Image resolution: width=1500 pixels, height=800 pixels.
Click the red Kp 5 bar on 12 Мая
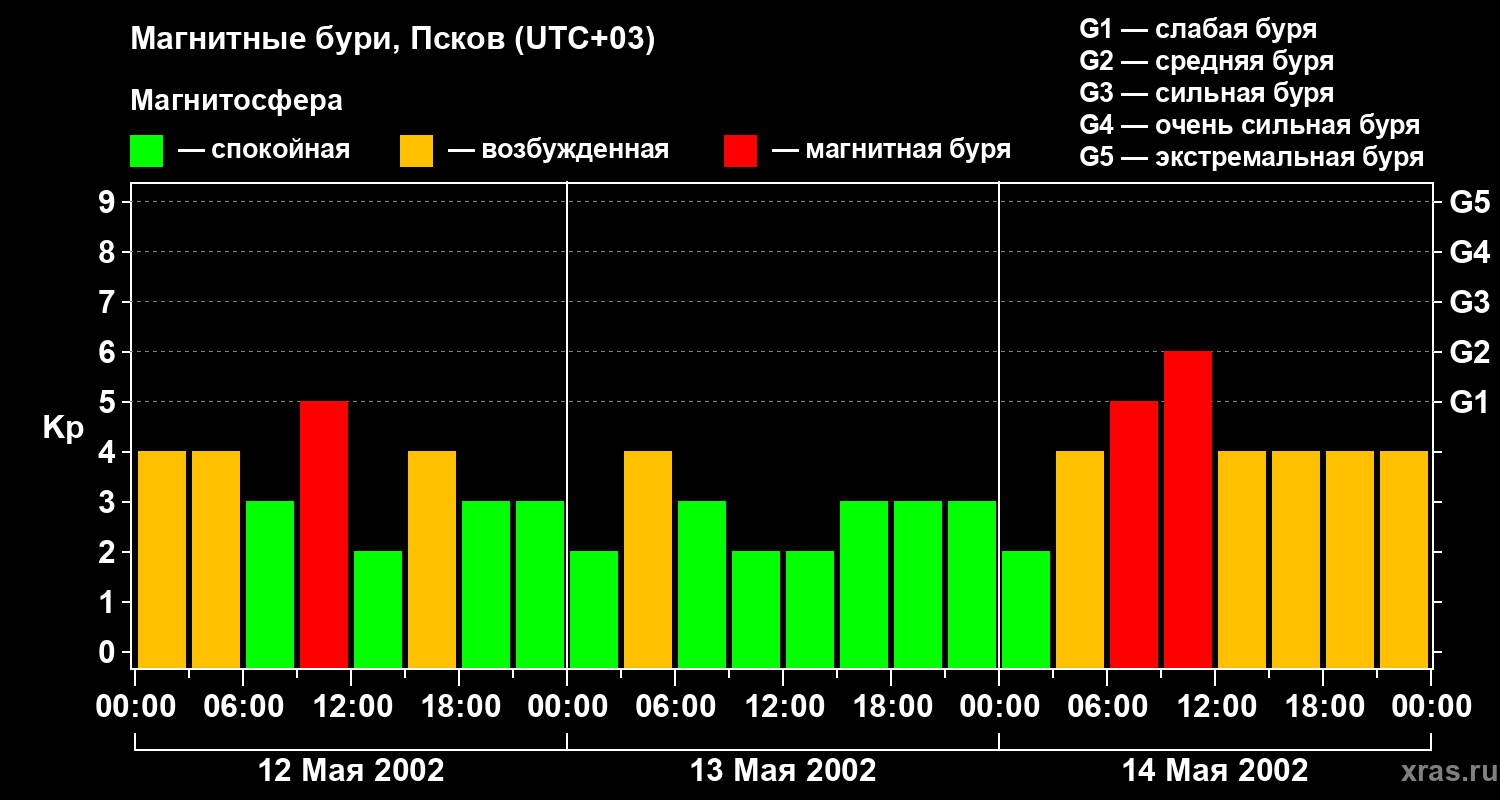coord(324,534)
